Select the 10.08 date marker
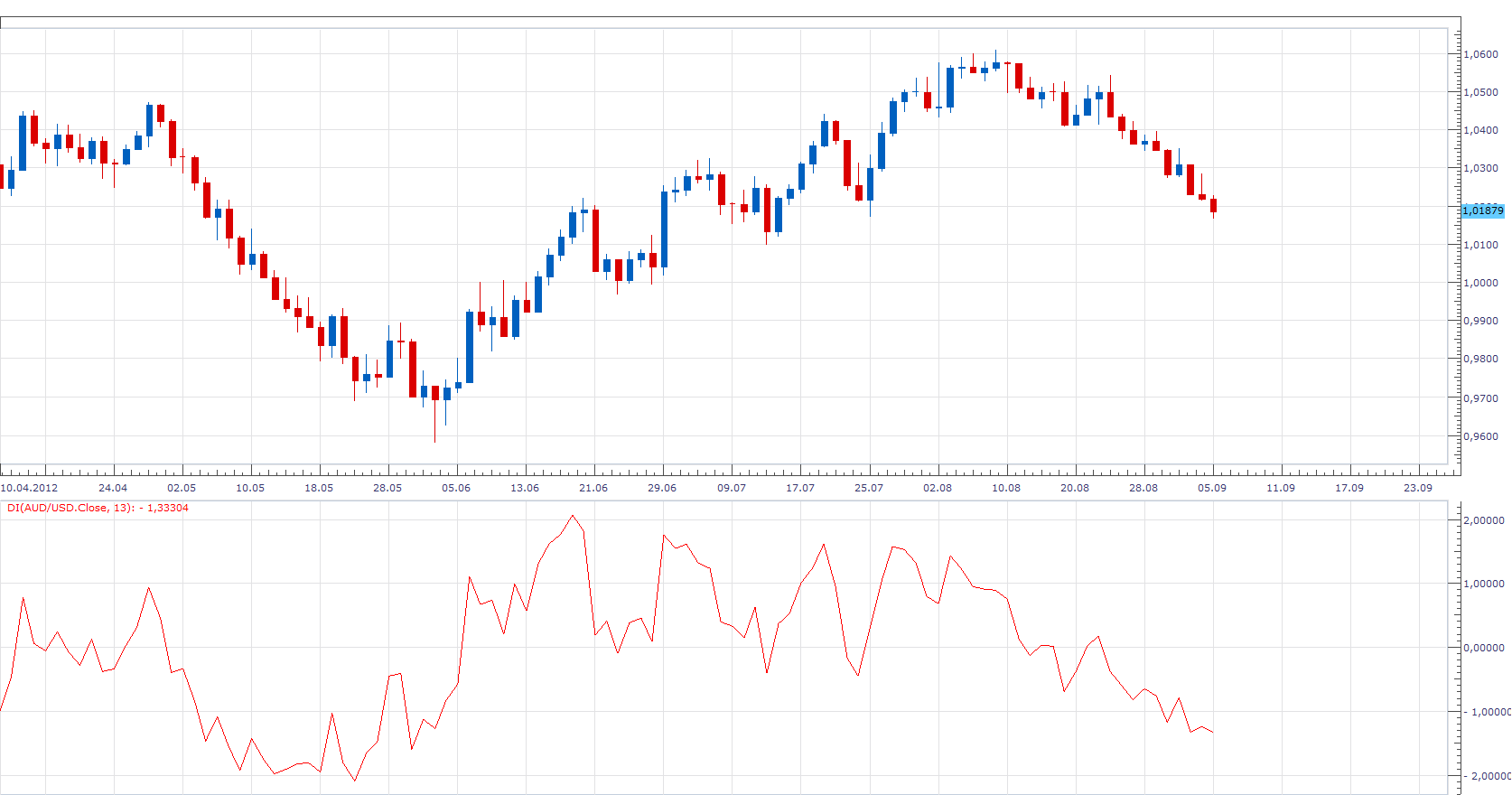1512x795 pixels. tap(1006, 488)
